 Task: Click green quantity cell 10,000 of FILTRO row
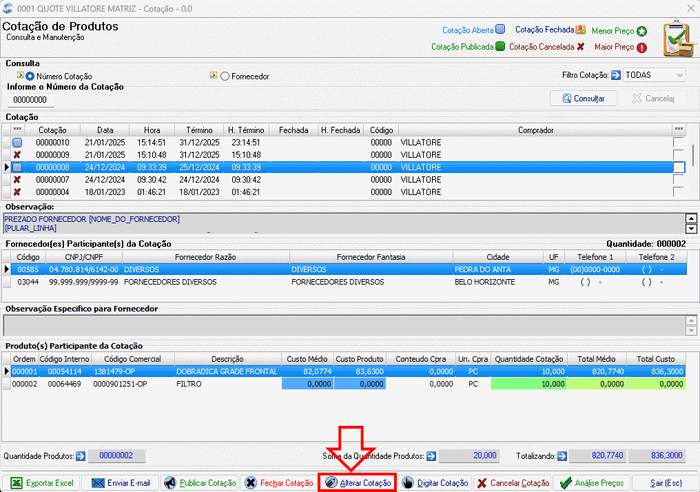(529, 384)
